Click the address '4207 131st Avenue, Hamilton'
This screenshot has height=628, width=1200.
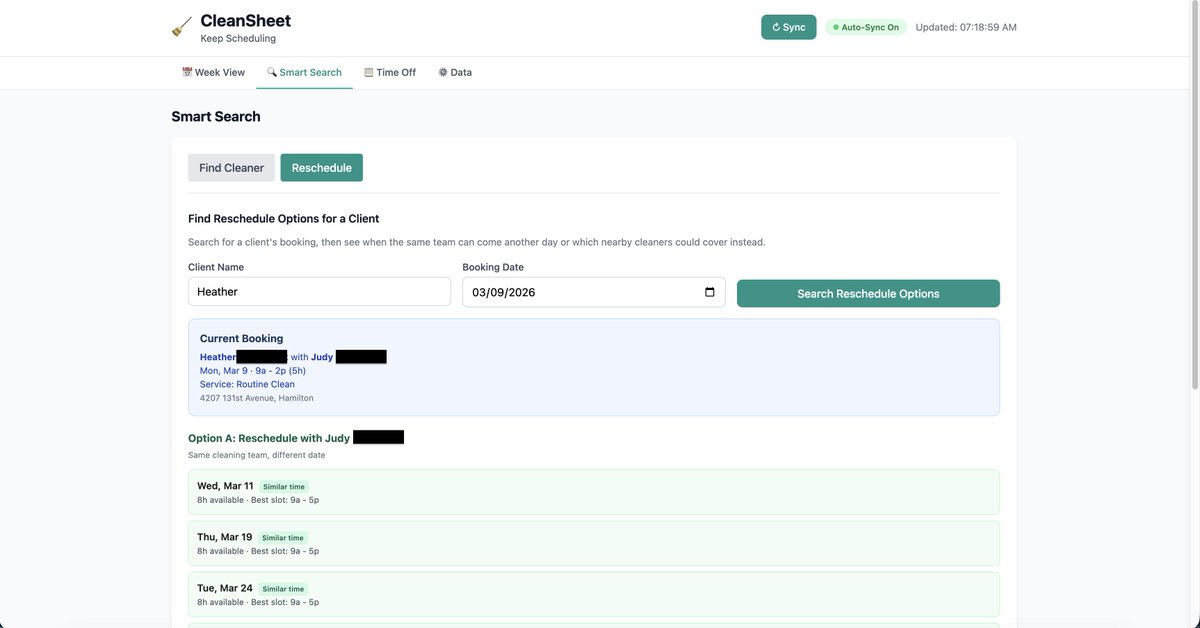pos(257,398)
